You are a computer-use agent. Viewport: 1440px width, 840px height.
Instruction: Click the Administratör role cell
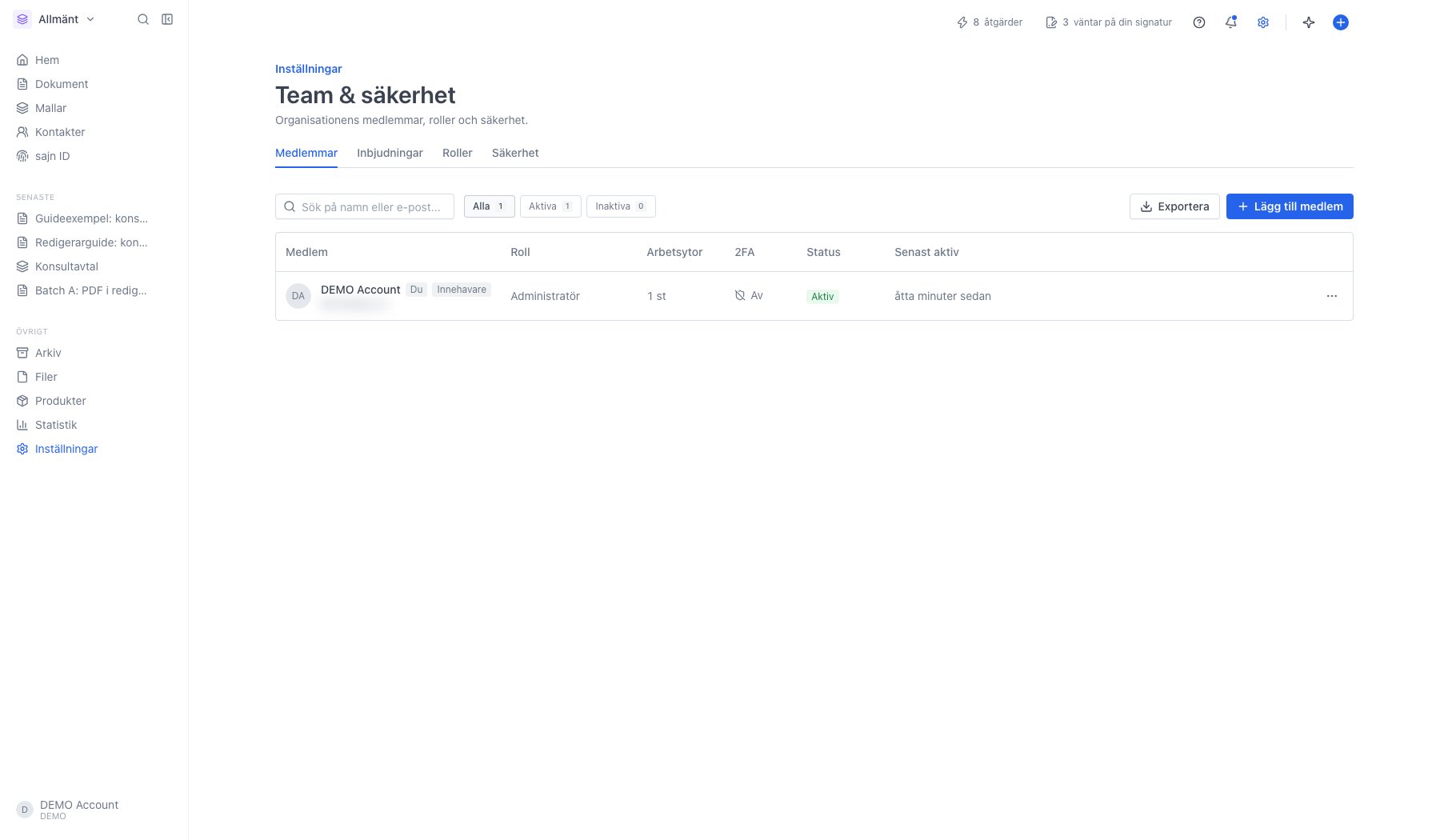545,296
